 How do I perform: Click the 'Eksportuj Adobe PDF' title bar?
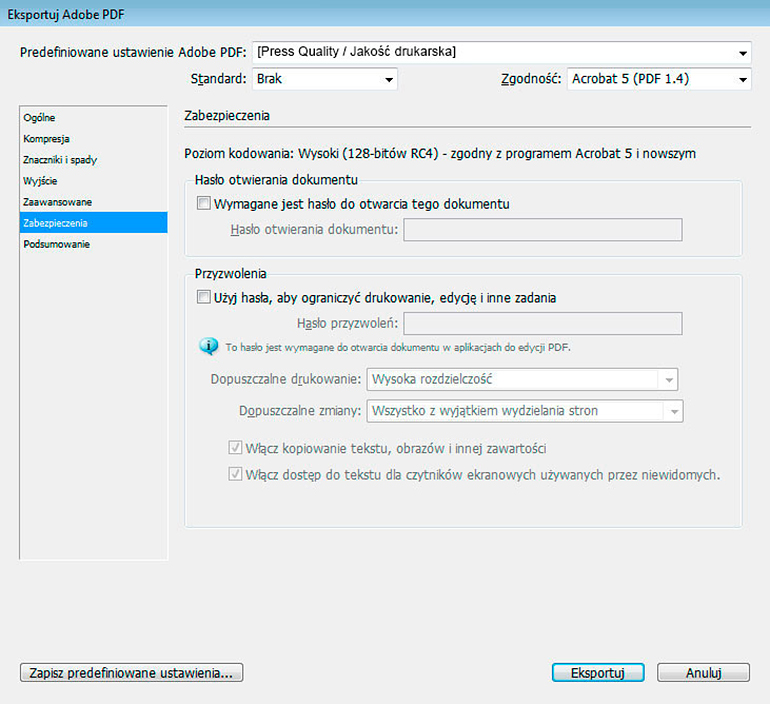click(385, 14)
